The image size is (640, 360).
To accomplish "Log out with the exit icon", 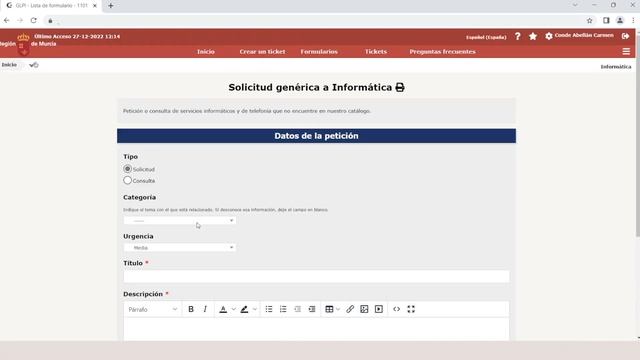I will click(x=625, y=36).
